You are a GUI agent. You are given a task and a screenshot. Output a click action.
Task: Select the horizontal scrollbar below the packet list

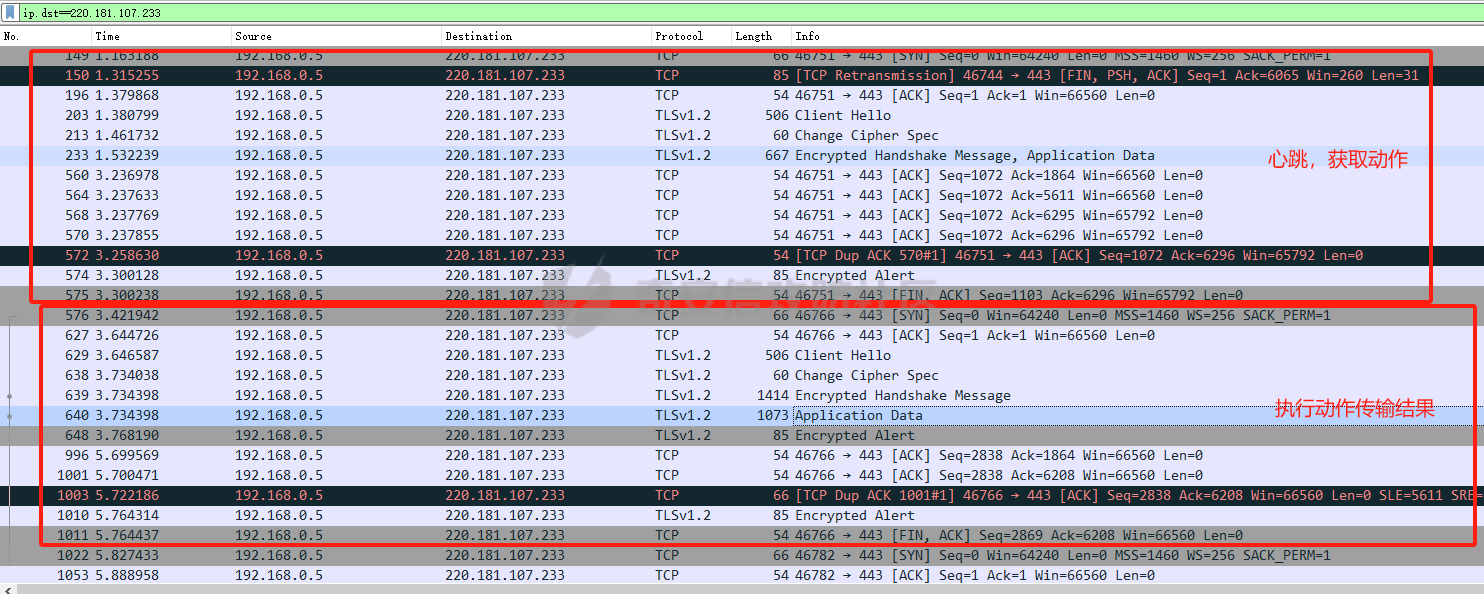[x=742, y=589]
